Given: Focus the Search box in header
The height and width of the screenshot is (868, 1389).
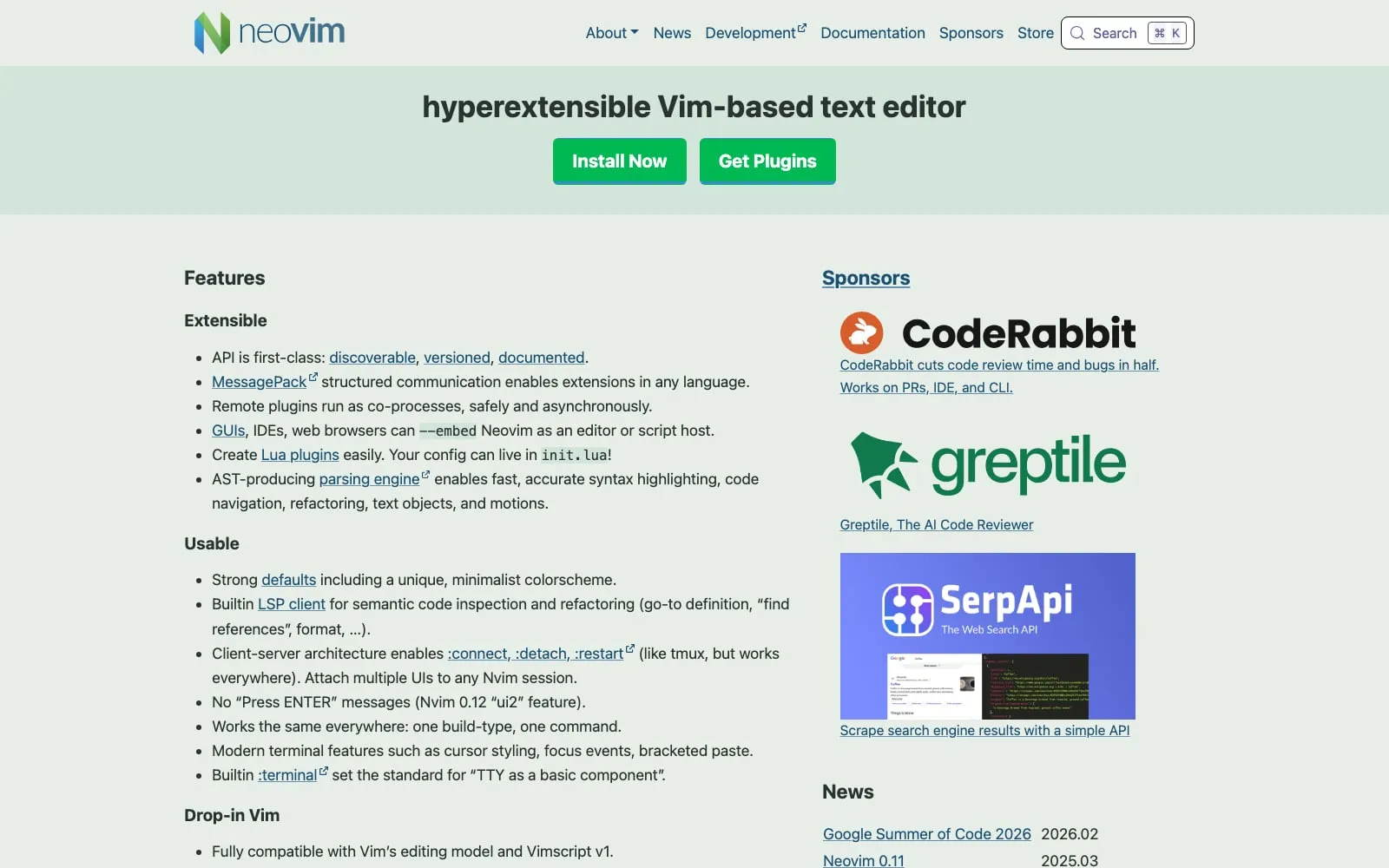Looking at the screenshot, I should [1127, 33].
